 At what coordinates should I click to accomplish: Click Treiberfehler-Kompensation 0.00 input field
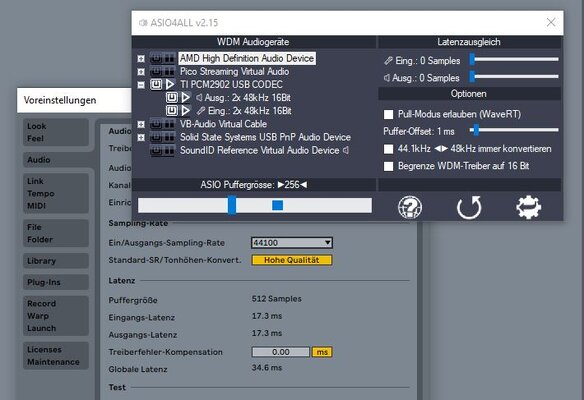click(280, 352)
